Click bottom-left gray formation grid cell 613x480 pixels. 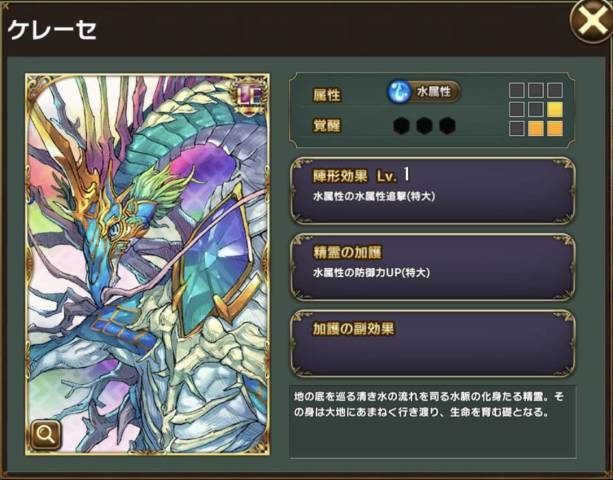click(x=516, y=129)
